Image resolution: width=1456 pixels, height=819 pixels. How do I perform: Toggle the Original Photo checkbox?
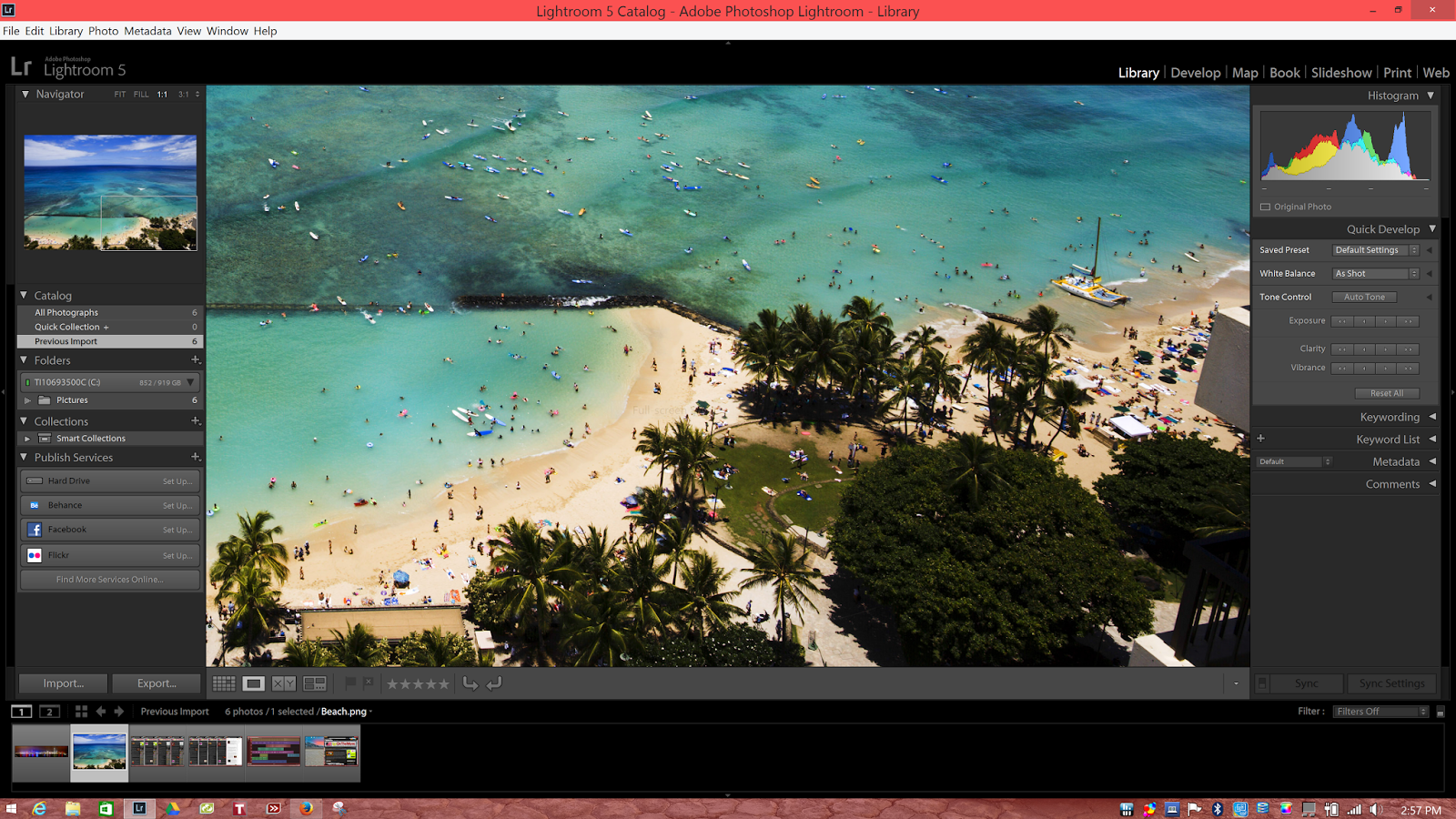(1265, 207)
